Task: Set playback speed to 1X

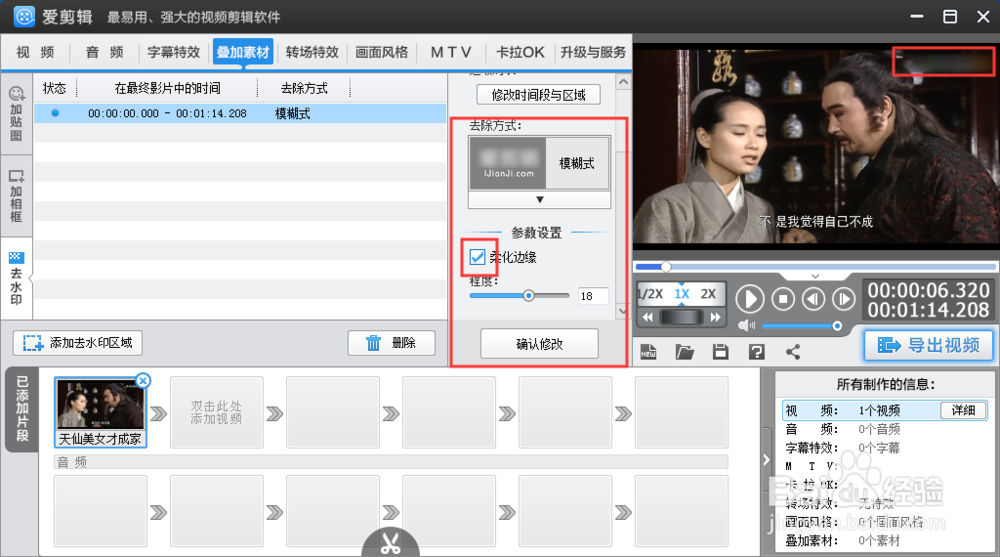Action: point(682,294)
